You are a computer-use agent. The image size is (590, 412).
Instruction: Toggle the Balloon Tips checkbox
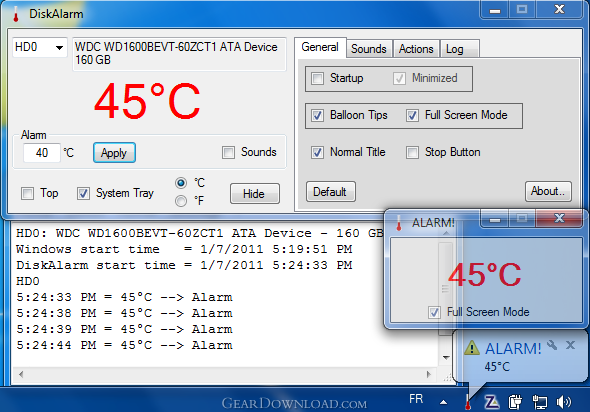point(317,116)
